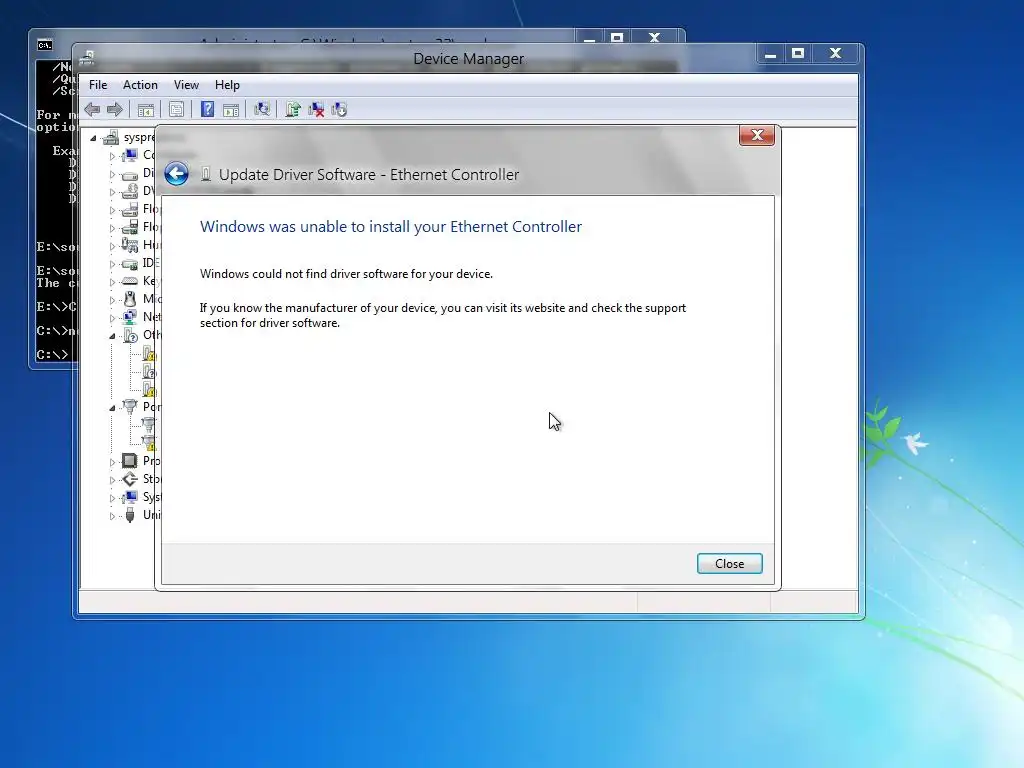The image size is (1024, 768).
Task: Click the heading "Windows was unable to install your Ethernet Controller"
Action: pyautogui.click(x=391, y=227)
